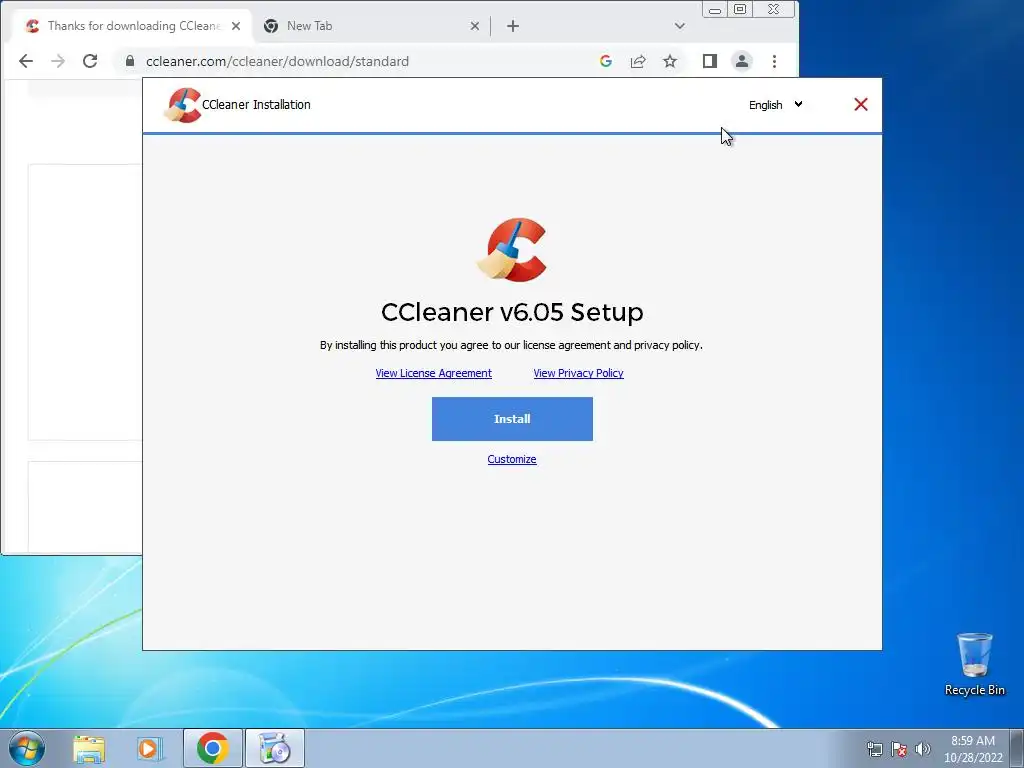Image resolution: width=1024 pixels, height=768 pixels.
Task: Click the volume speaker tray icon
Action: coord(923,749)
